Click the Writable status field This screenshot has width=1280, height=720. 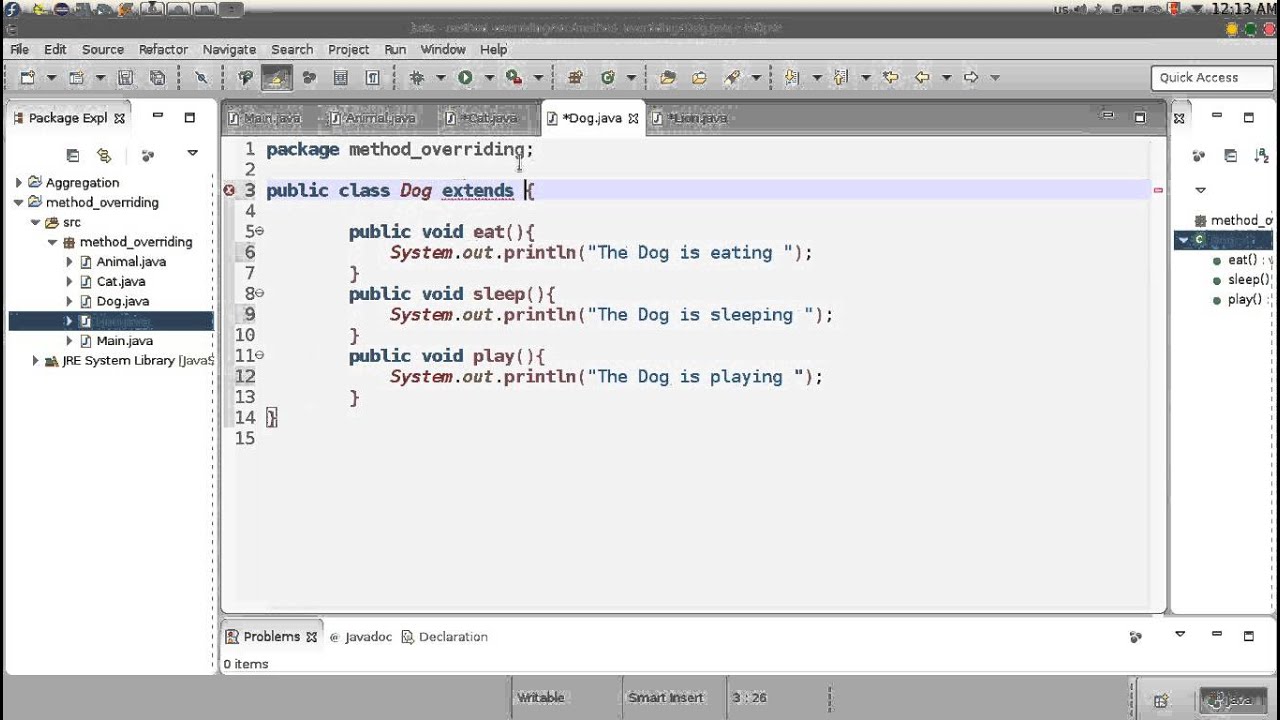[541, 697]
